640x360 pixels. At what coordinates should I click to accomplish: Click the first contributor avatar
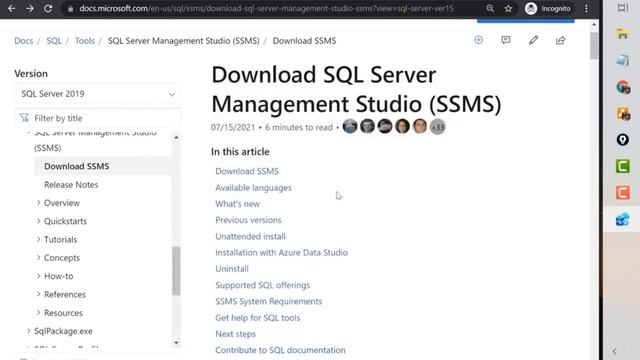pyautogui.click(x=350, y=127)
